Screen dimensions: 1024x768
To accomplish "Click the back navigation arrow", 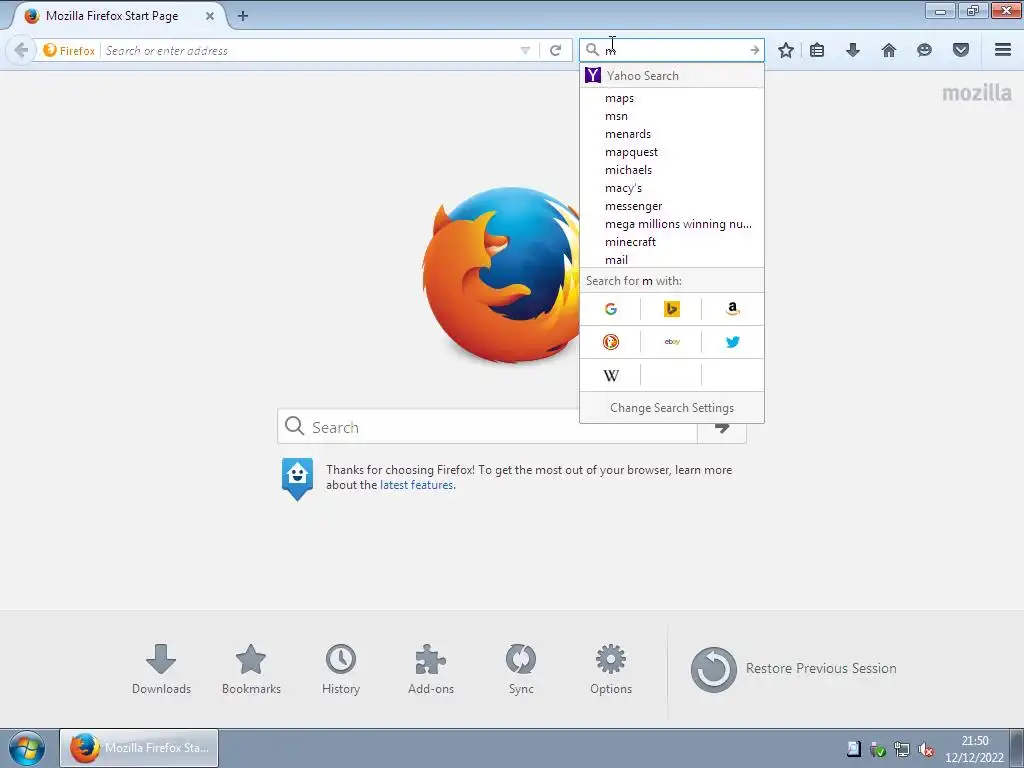I will tap(21, 50).
